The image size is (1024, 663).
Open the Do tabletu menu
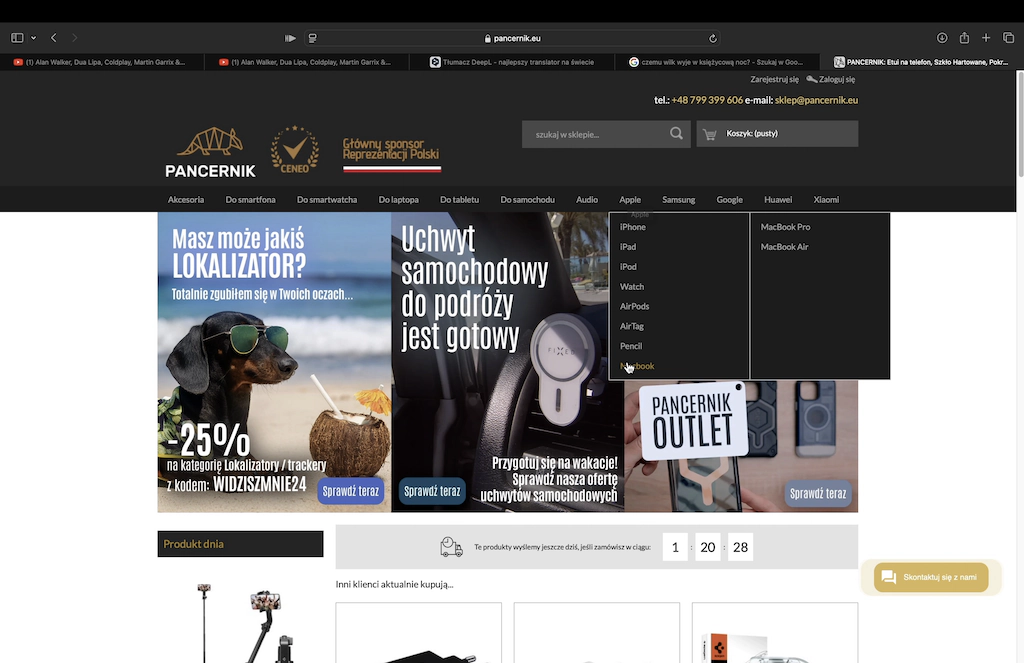pyautogui.click(x=460, y=200)
